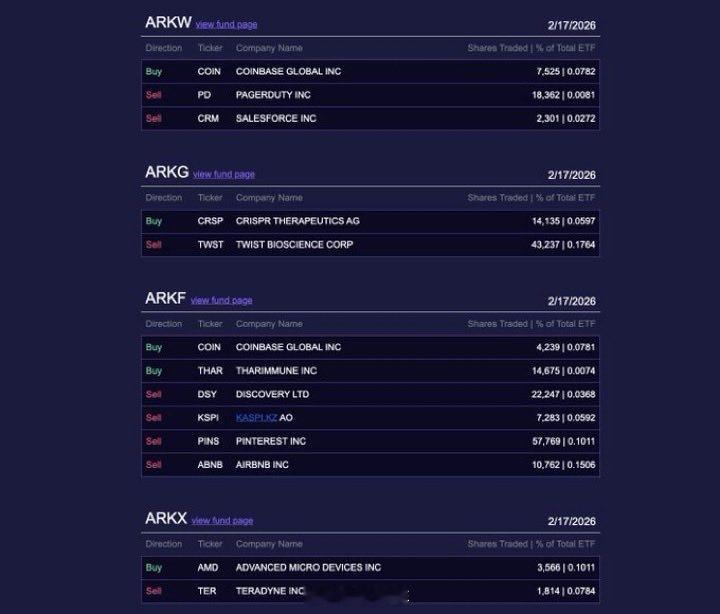Screen dimensions: 720x614
Task: Select the PAGERDUTY INC sell row
Action: coord(371,95)
